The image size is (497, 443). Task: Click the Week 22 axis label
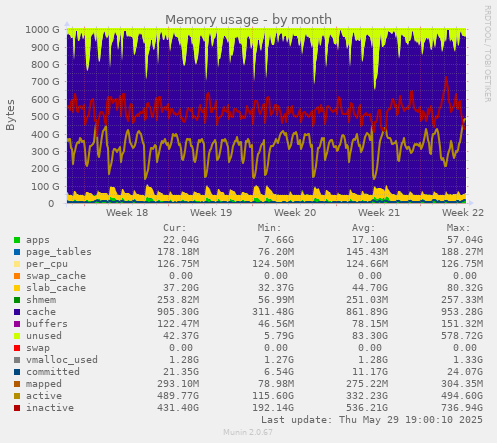pyautogui.click(x=463, y=213)
